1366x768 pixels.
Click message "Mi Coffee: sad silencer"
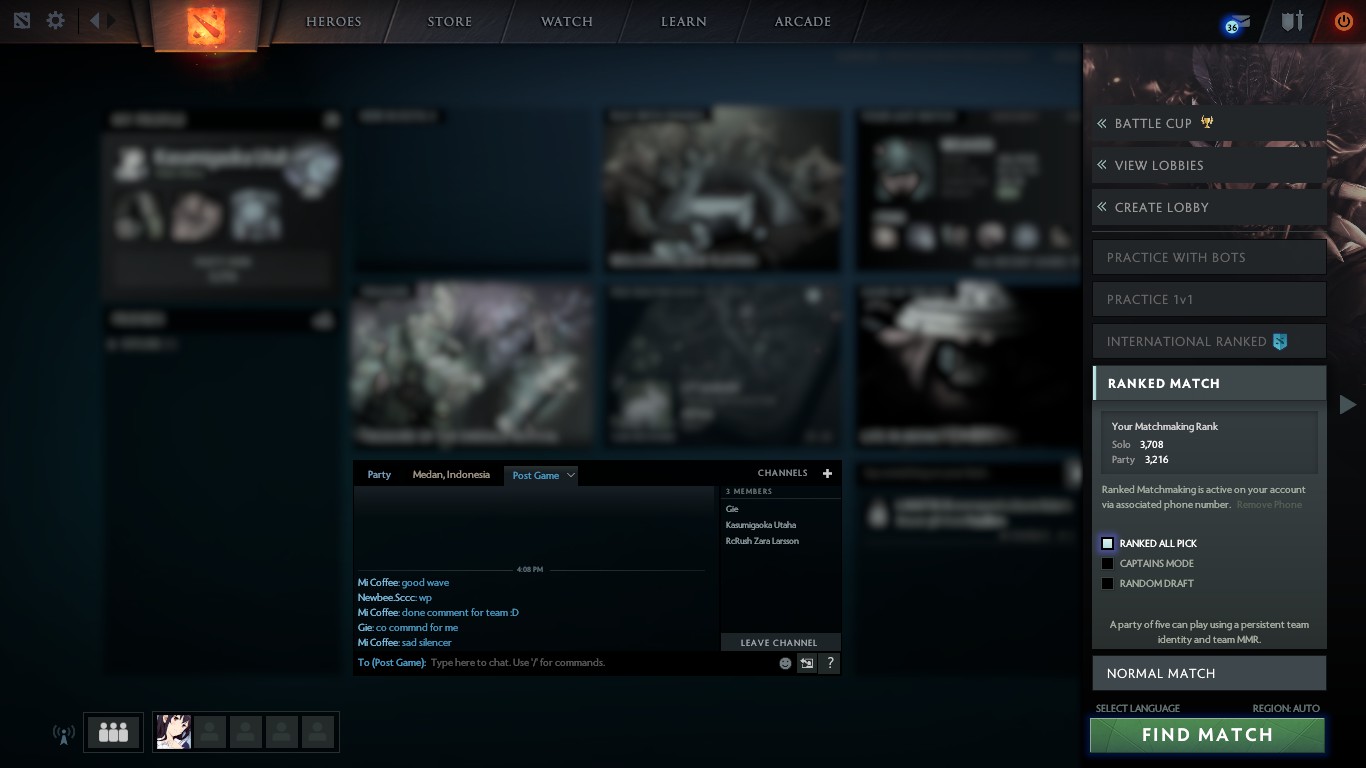pos(405,643)
